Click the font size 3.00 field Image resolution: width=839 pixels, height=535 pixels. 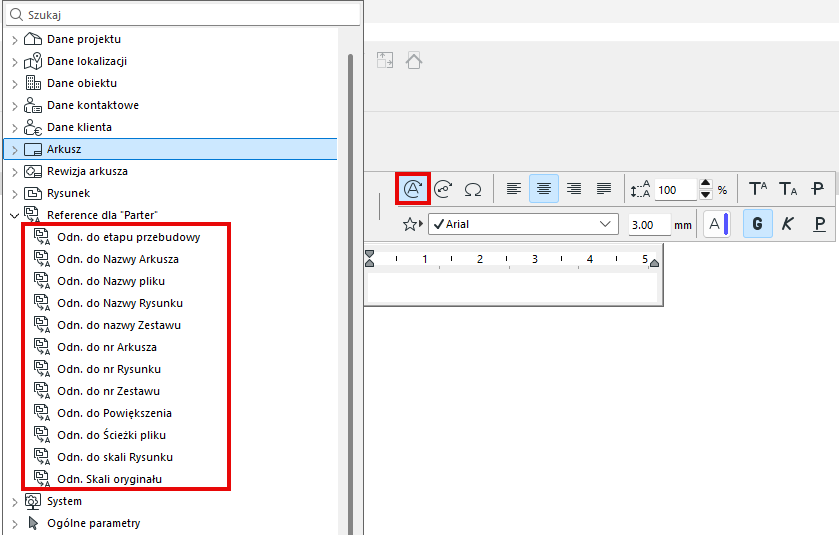coord(650,225)
